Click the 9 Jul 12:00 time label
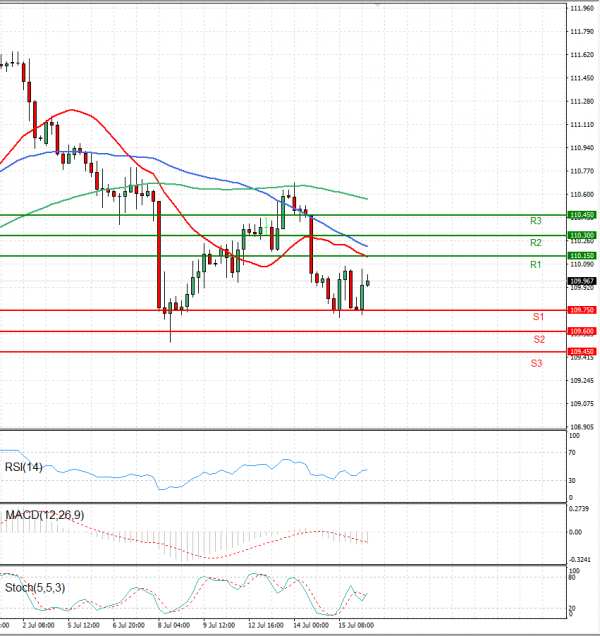600x636 pixels. tap(219, 625)
